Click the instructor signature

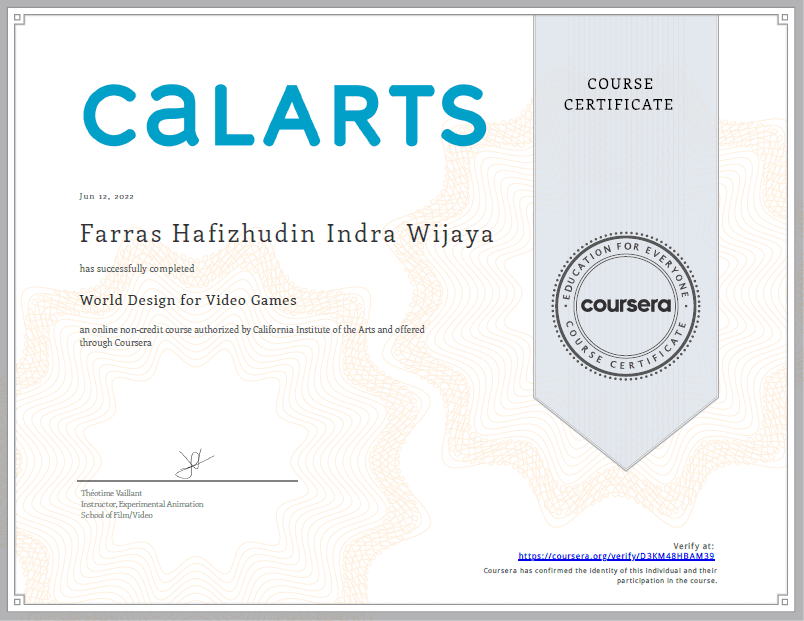[194, 464]
